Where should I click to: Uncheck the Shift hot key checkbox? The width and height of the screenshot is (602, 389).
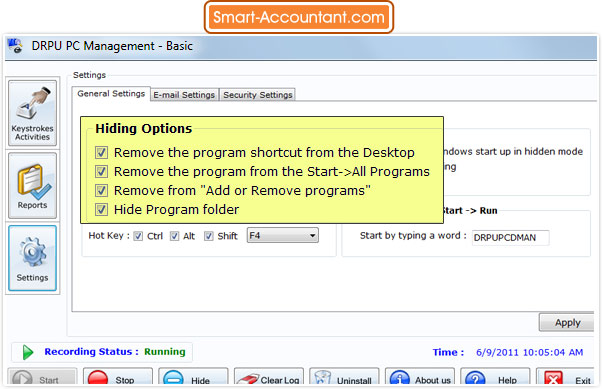(x=208, y=236)
